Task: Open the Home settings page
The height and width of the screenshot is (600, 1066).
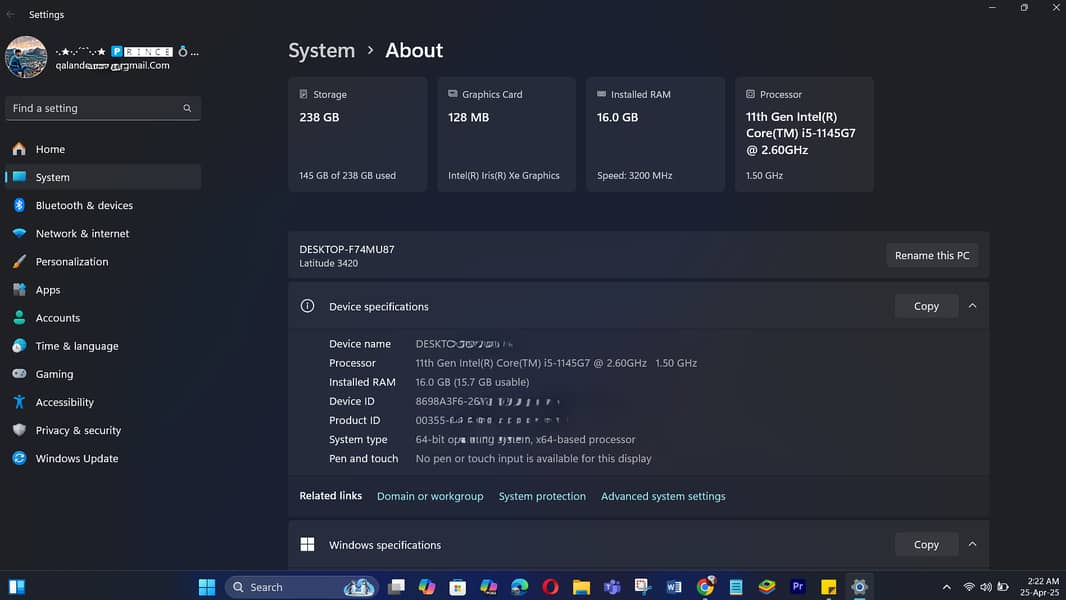Action: [103, 149]
